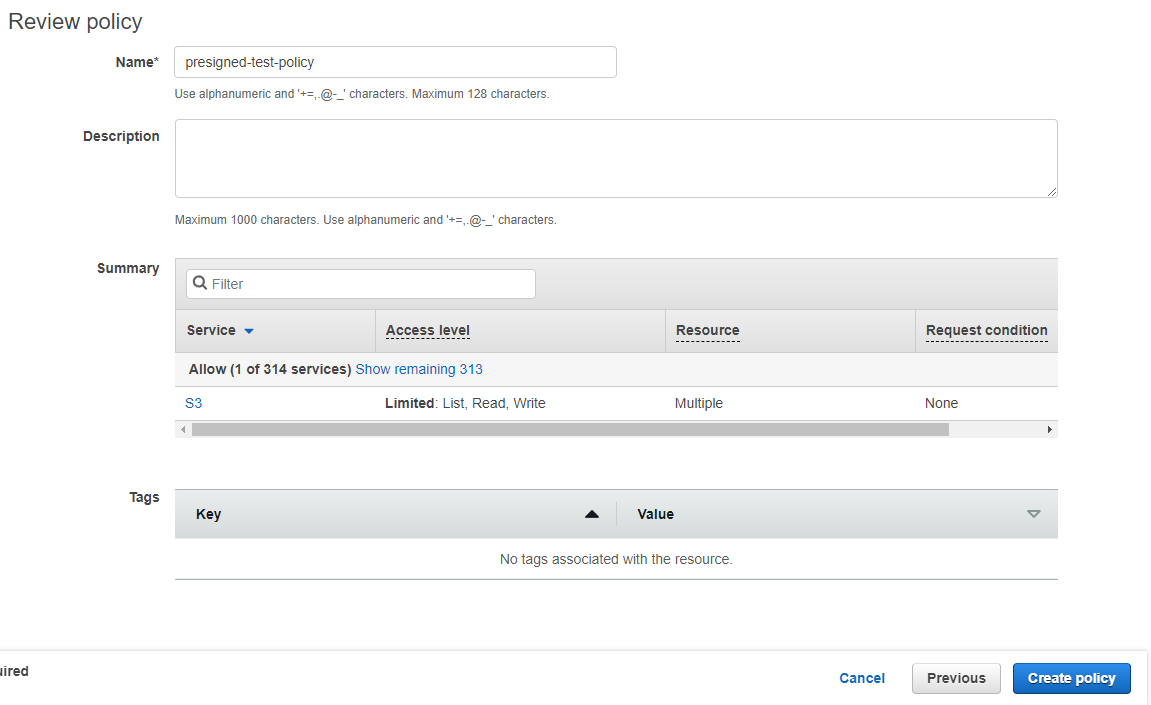Open the S3 service link
Image resolution: width=1151 pixels, height=705 pixels.
pos(193,403)
